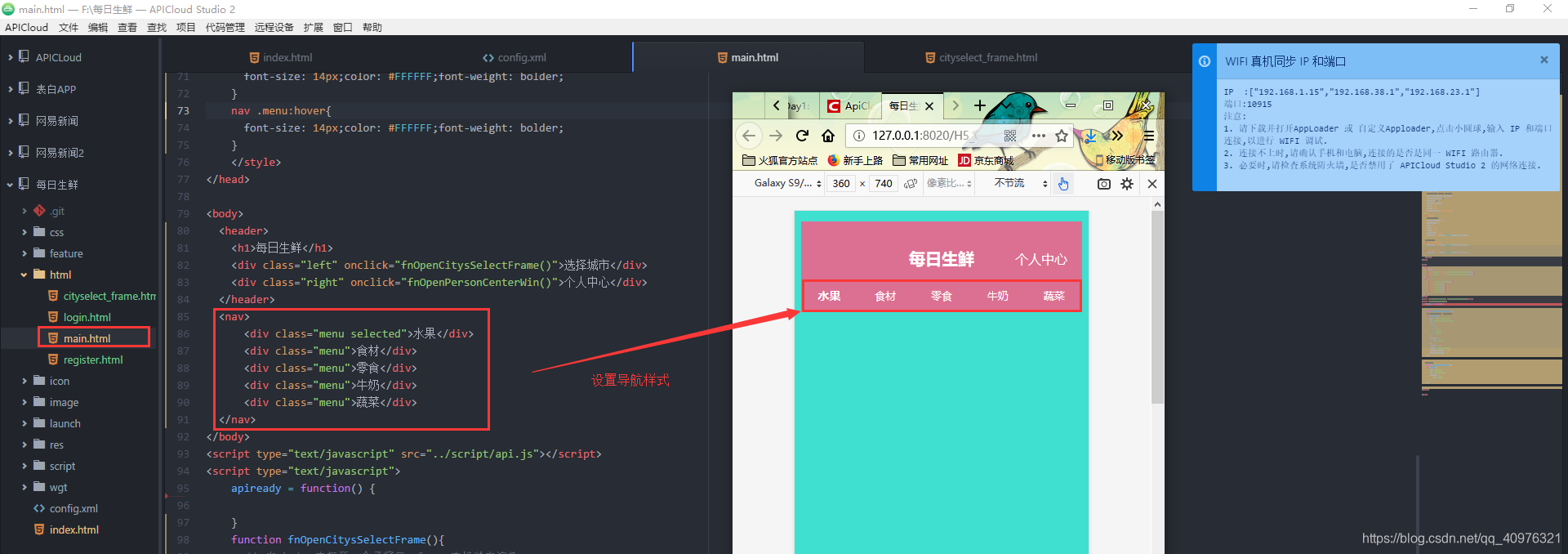
Task: Collapse the 每日生鲜 project
Action: tap(10, 185)
